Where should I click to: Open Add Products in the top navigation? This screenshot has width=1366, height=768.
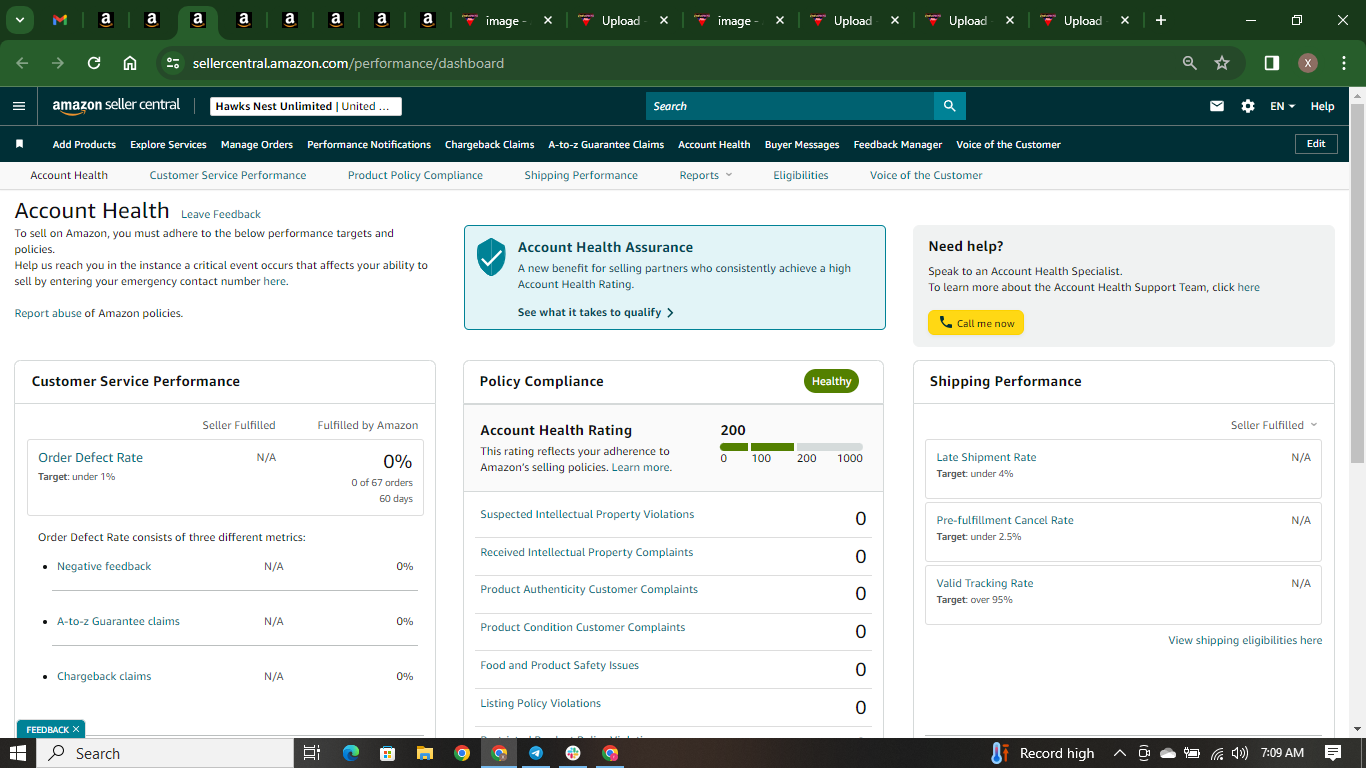click(x=84, y=144)
